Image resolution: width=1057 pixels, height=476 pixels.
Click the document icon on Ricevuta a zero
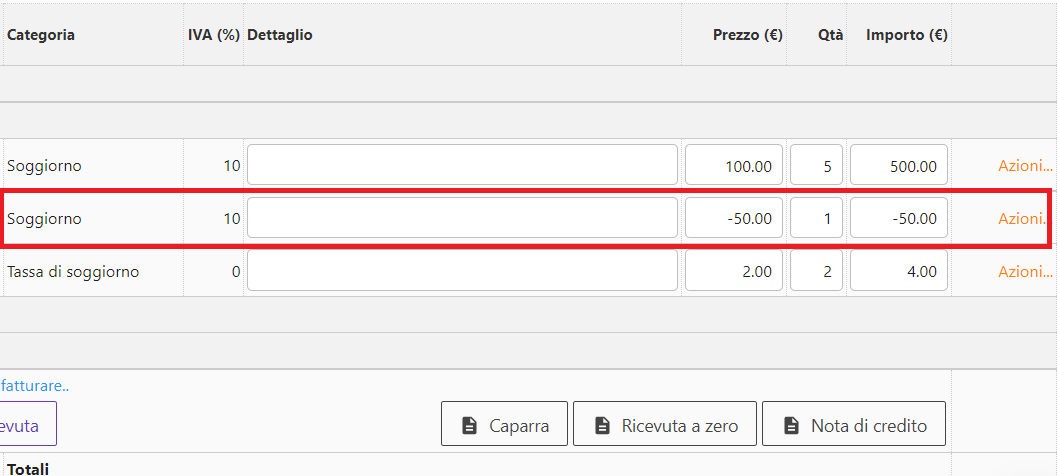602,426
